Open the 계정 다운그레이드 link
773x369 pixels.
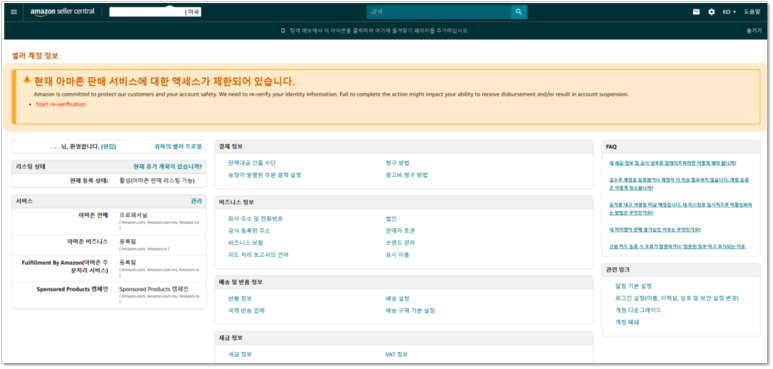click(x=638, y=310)
